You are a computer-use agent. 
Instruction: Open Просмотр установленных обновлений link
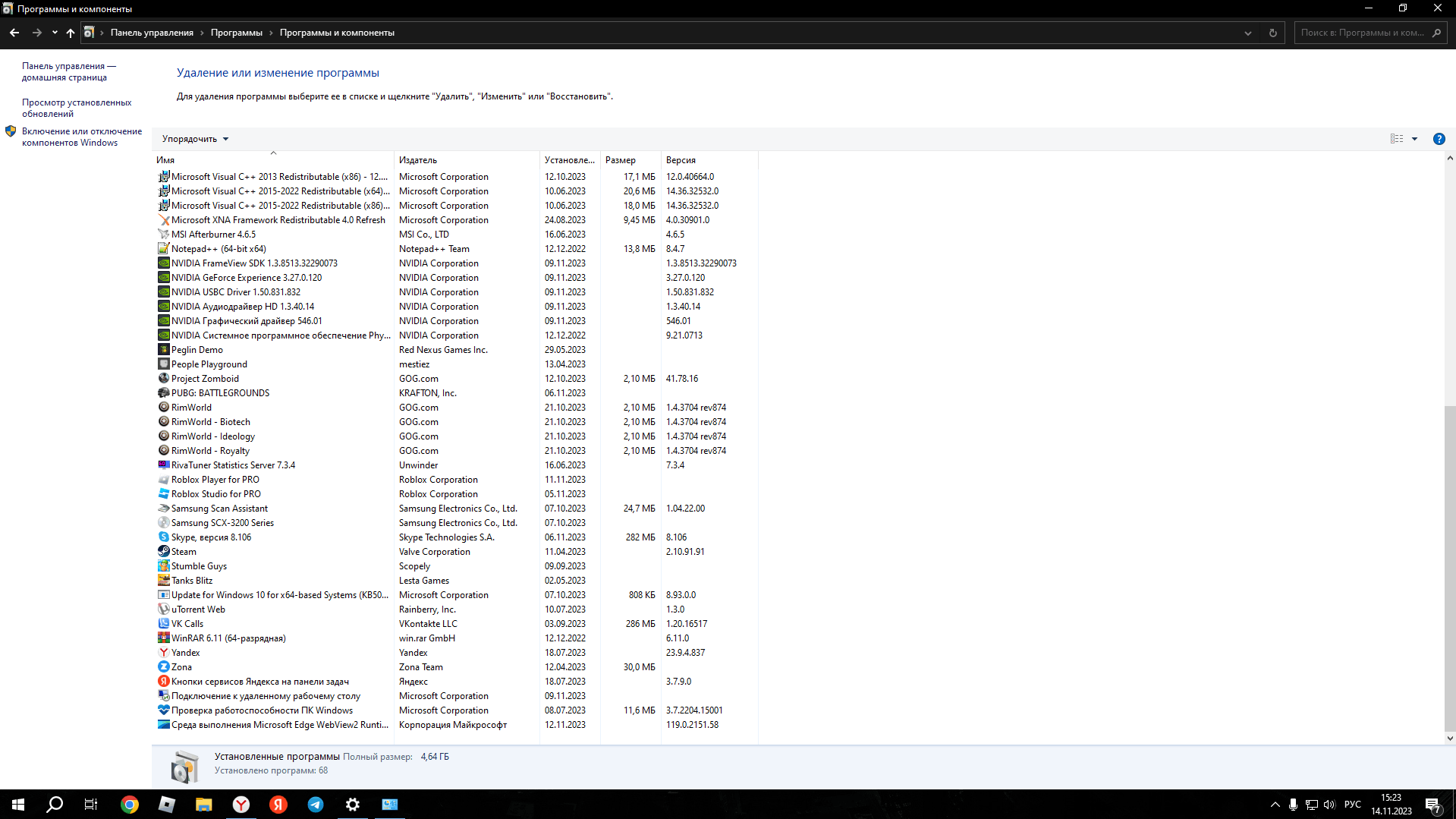tap(77, 108)
